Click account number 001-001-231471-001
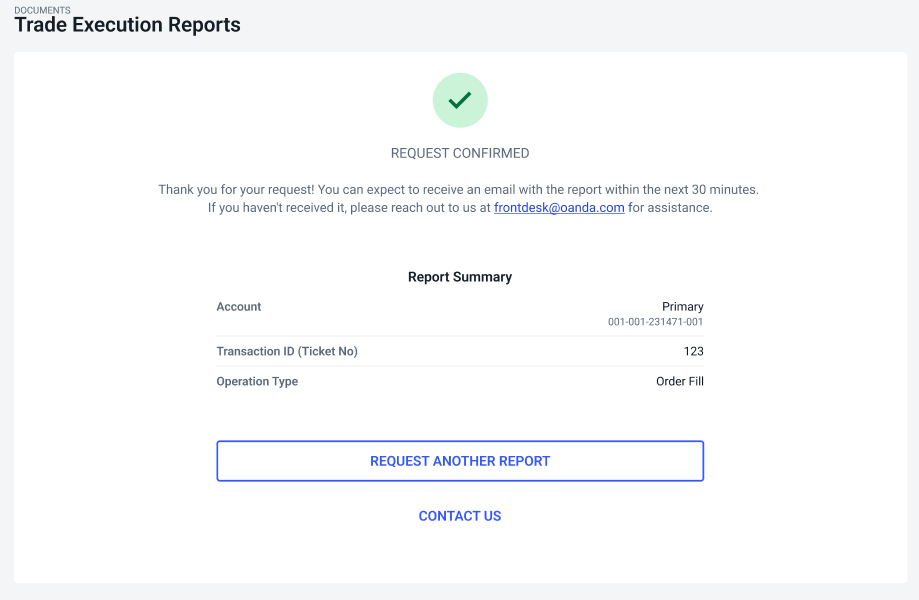This screenshot has width=919, height=600. coord(656,322)
